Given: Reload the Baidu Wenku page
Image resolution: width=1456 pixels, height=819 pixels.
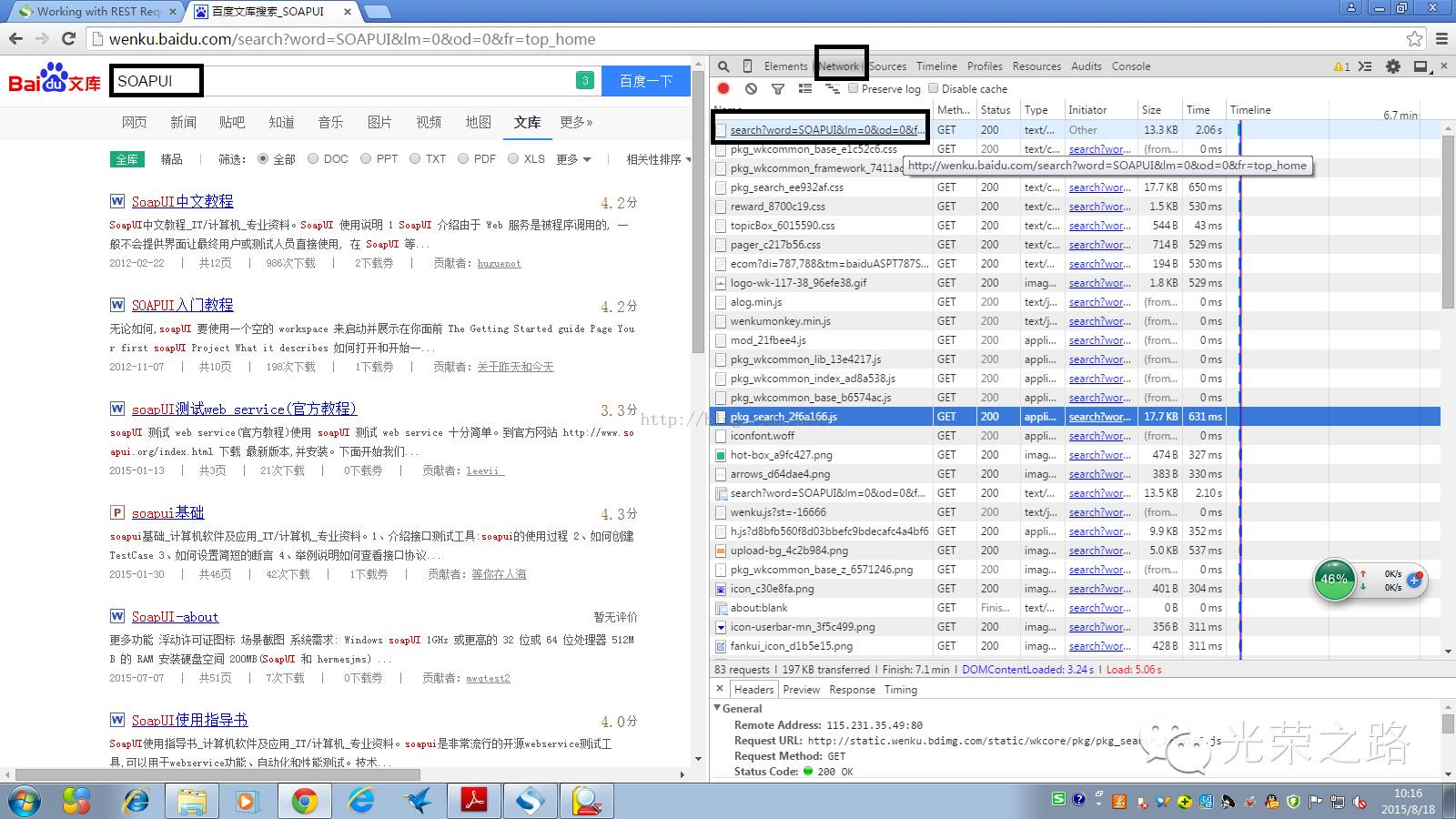Looking at the screenshot, I should (68, 39).
